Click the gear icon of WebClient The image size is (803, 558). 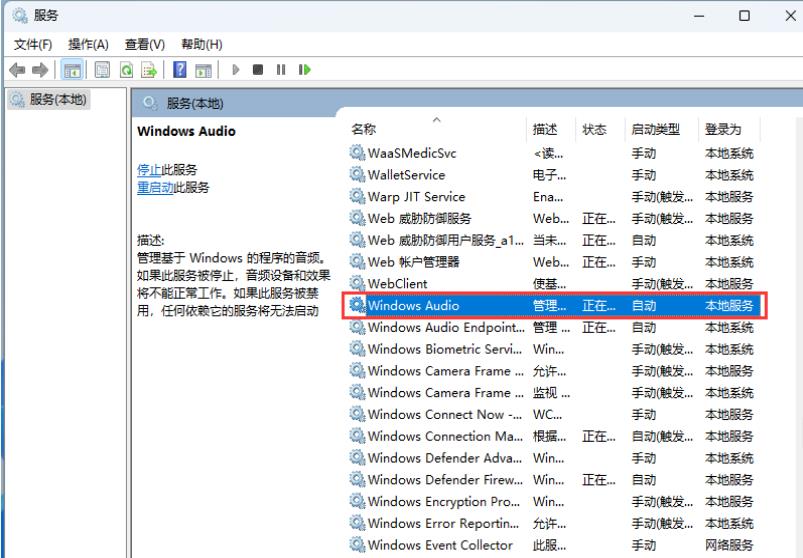357,283
